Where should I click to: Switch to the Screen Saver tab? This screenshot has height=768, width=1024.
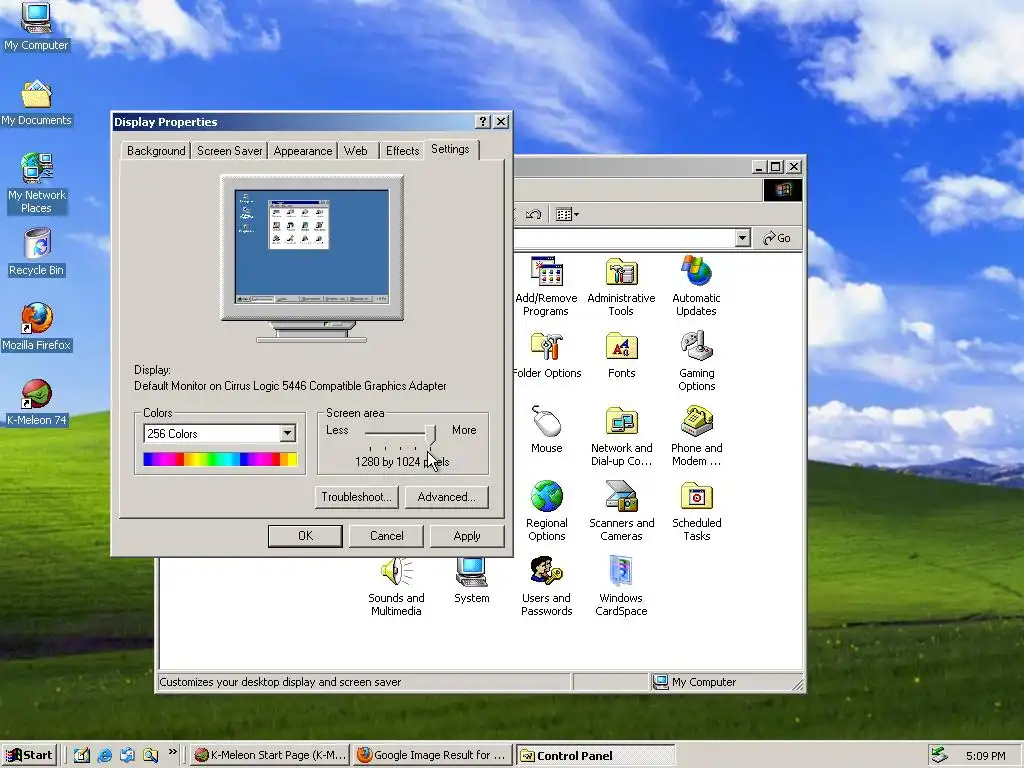click(229, 151)
